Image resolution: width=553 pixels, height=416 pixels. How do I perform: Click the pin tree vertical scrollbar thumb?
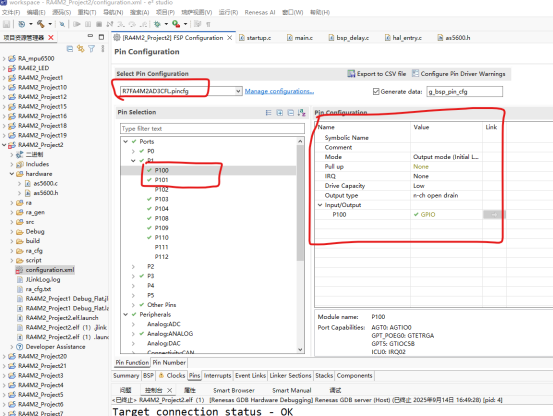(300, 202)
